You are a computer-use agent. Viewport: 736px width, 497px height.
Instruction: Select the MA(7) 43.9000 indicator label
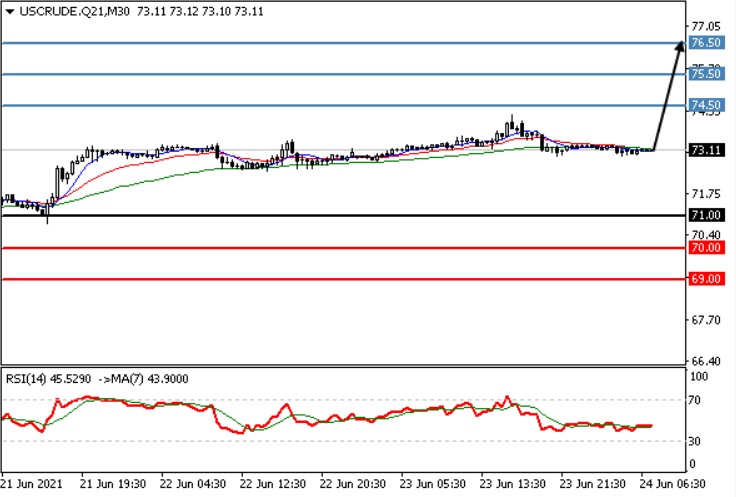(x=149, y=379)
